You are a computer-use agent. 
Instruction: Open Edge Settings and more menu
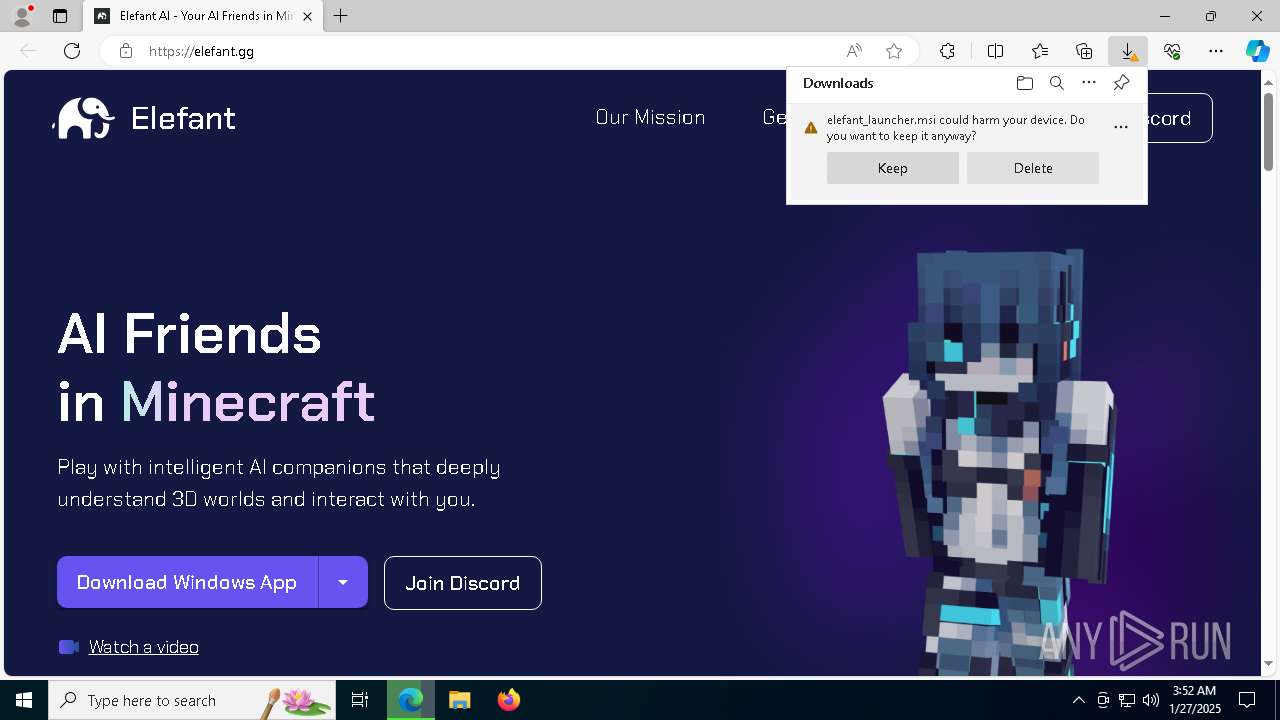click(x=1216, y=51)
